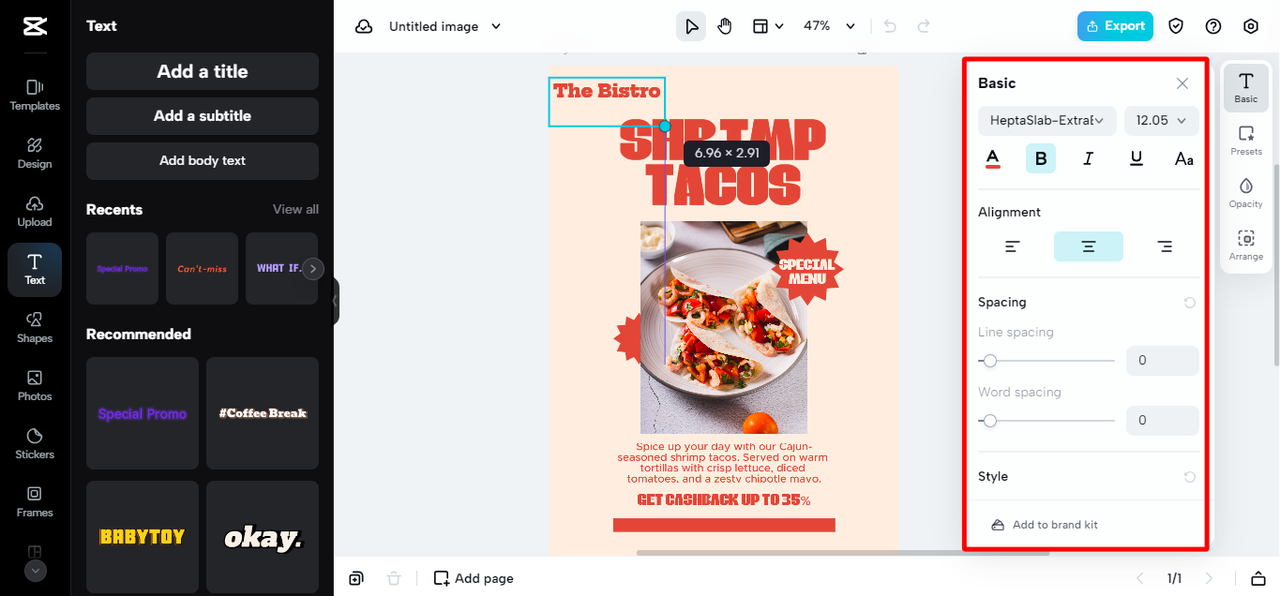Click the Redo arrow
This screenshot has height=596, width=1280.
coord(924,26)
